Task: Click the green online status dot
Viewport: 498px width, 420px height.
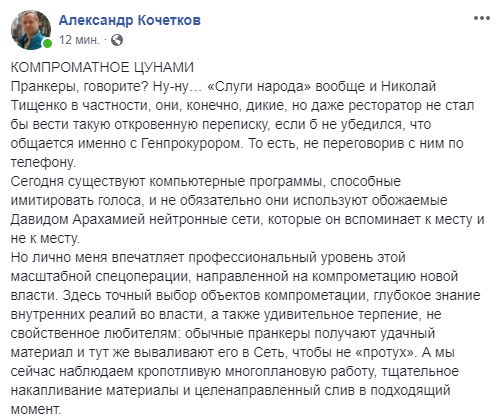Action: pos(47,43)
